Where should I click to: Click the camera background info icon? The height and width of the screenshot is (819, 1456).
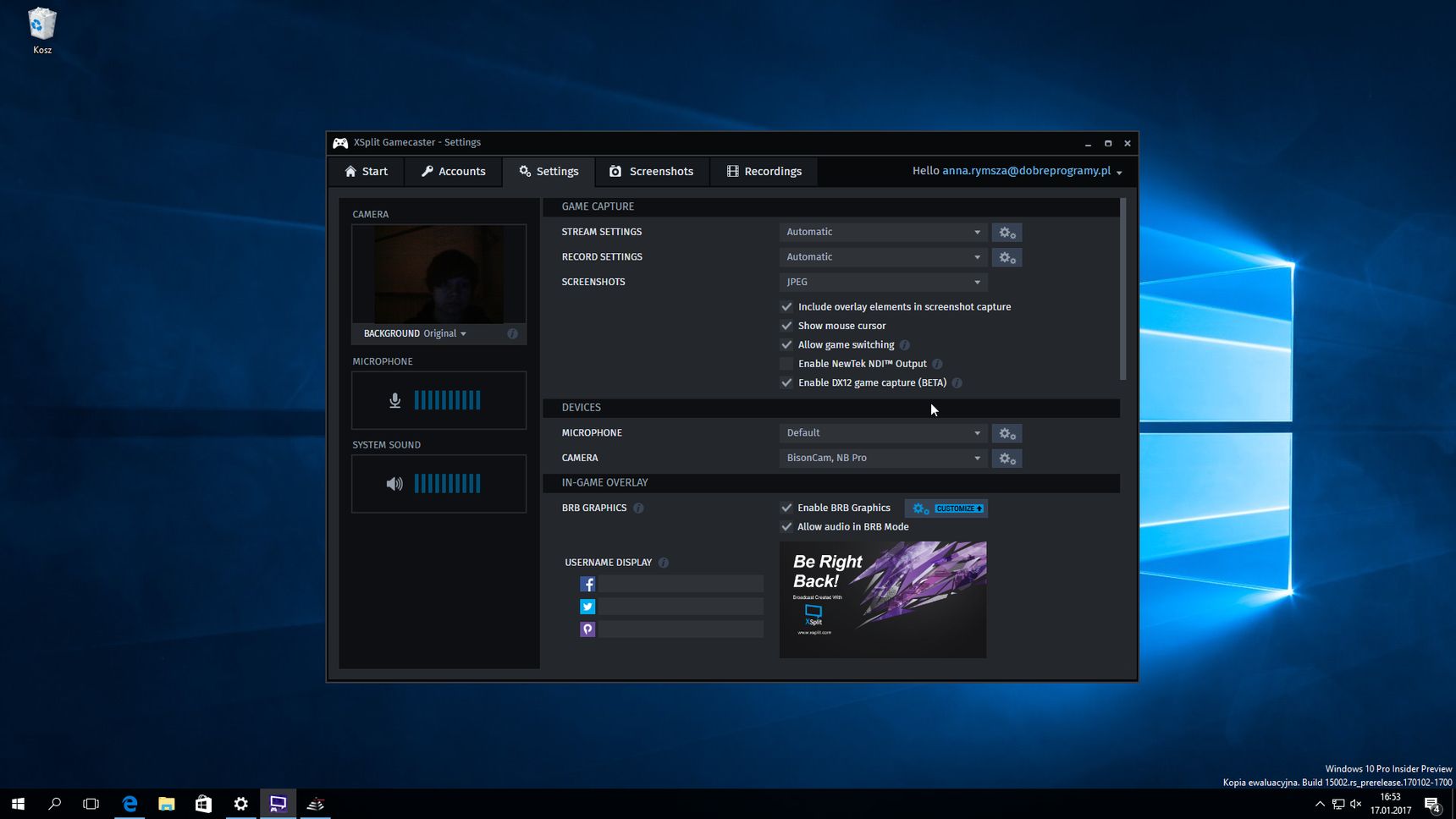tap(512, 333)
